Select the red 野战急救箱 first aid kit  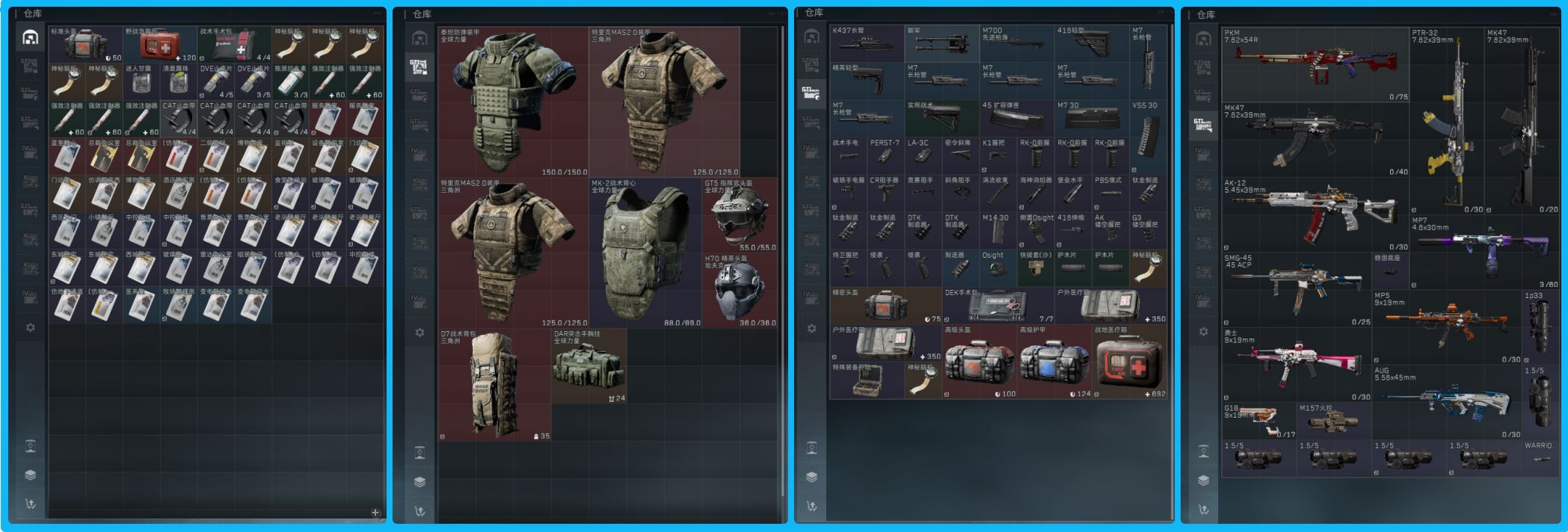click(x=160, y=45)
